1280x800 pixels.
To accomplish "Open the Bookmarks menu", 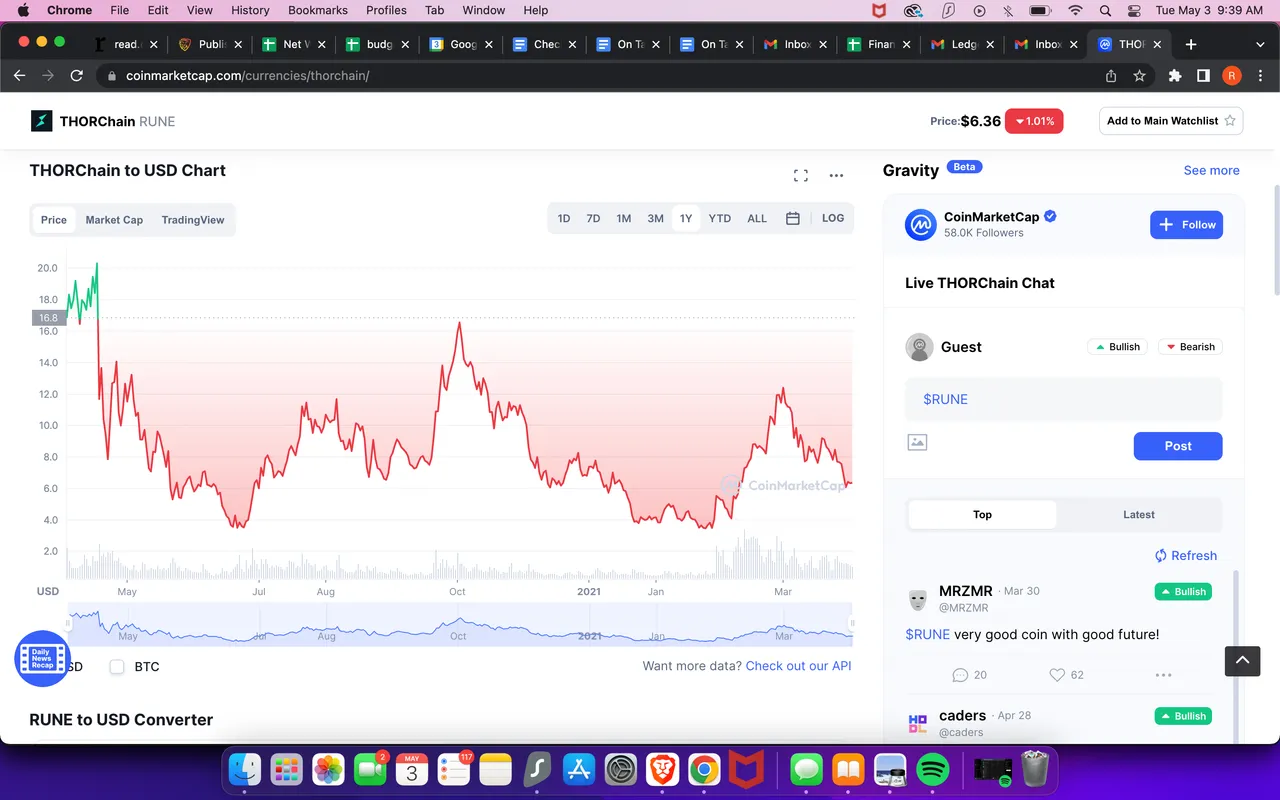I will pos(318,10).
